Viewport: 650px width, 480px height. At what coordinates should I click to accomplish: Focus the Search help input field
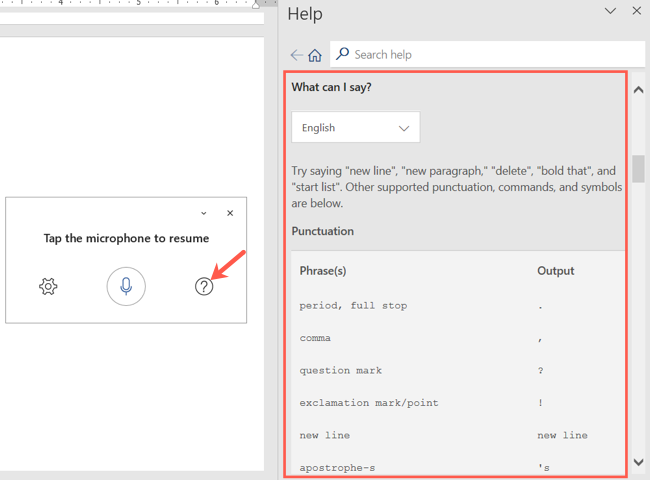point(488,54)
